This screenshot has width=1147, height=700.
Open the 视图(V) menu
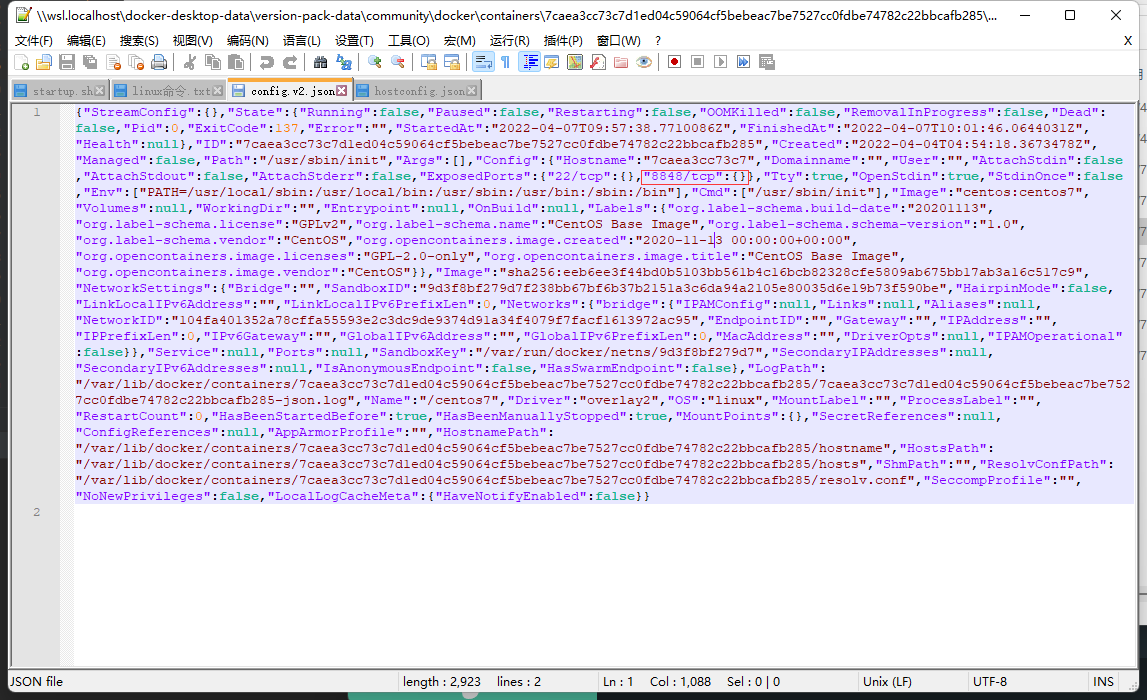click(x=192, y=40)
